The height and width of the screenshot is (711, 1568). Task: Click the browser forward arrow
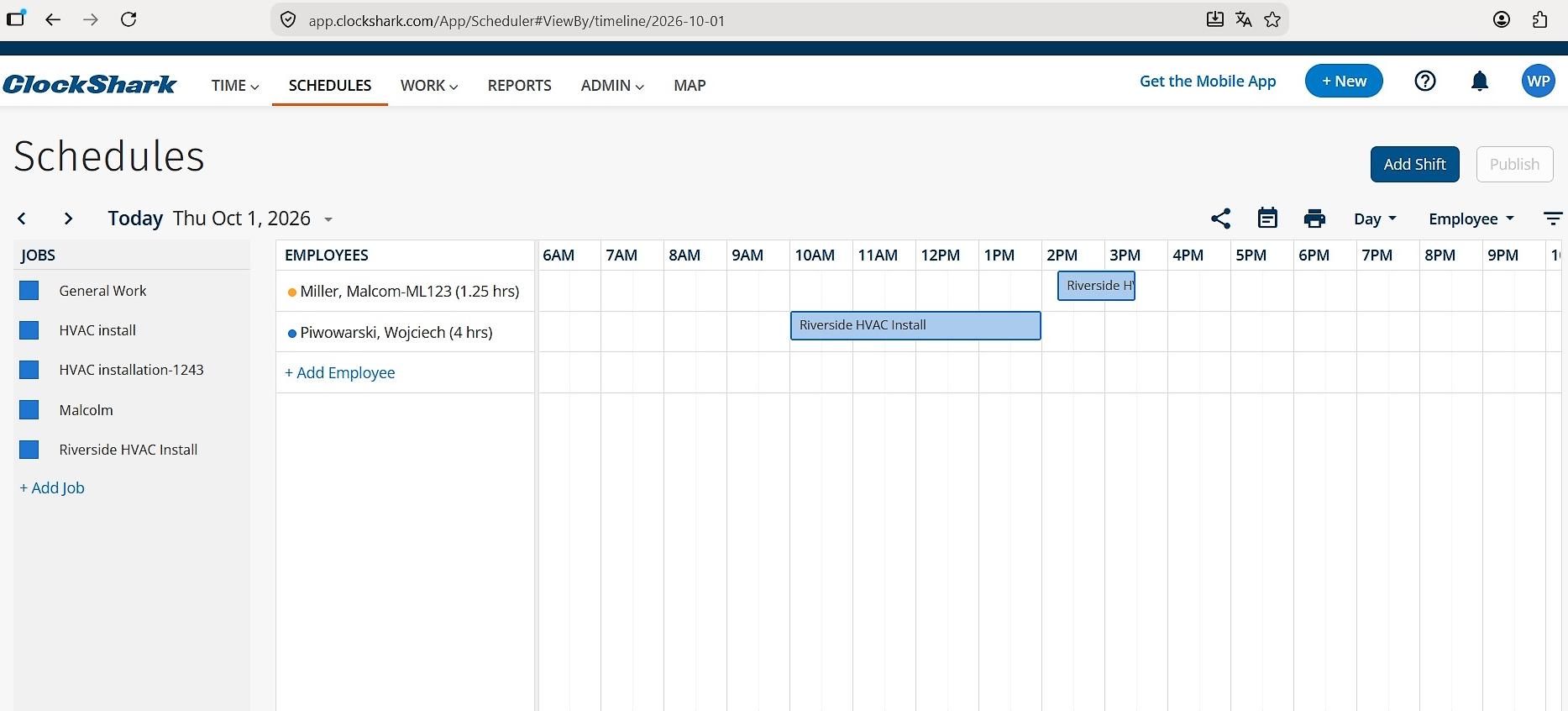click(x=90, y=19)
